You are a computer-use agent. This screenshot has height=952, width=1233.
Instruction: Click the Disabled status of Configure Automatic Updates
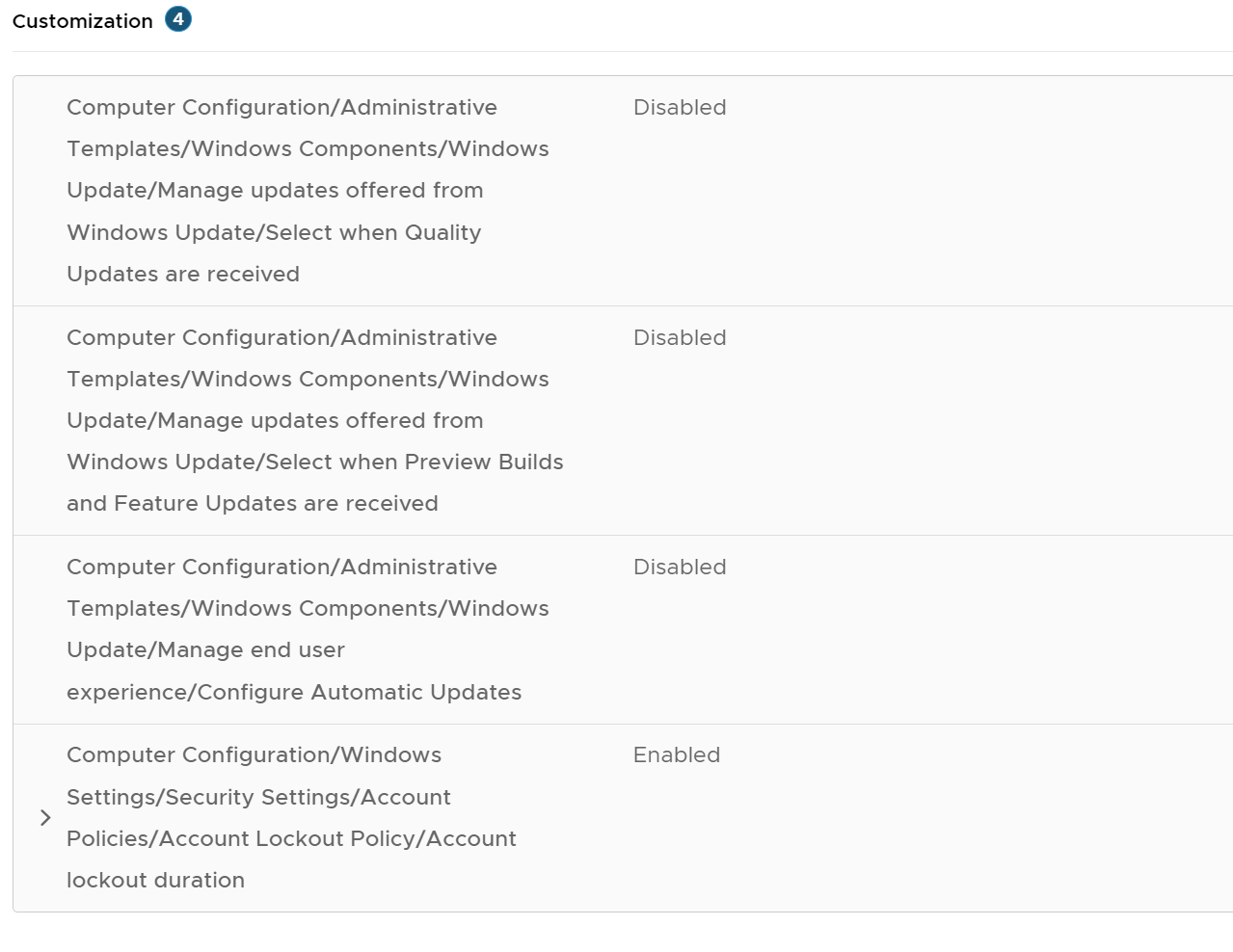point(680,567)
